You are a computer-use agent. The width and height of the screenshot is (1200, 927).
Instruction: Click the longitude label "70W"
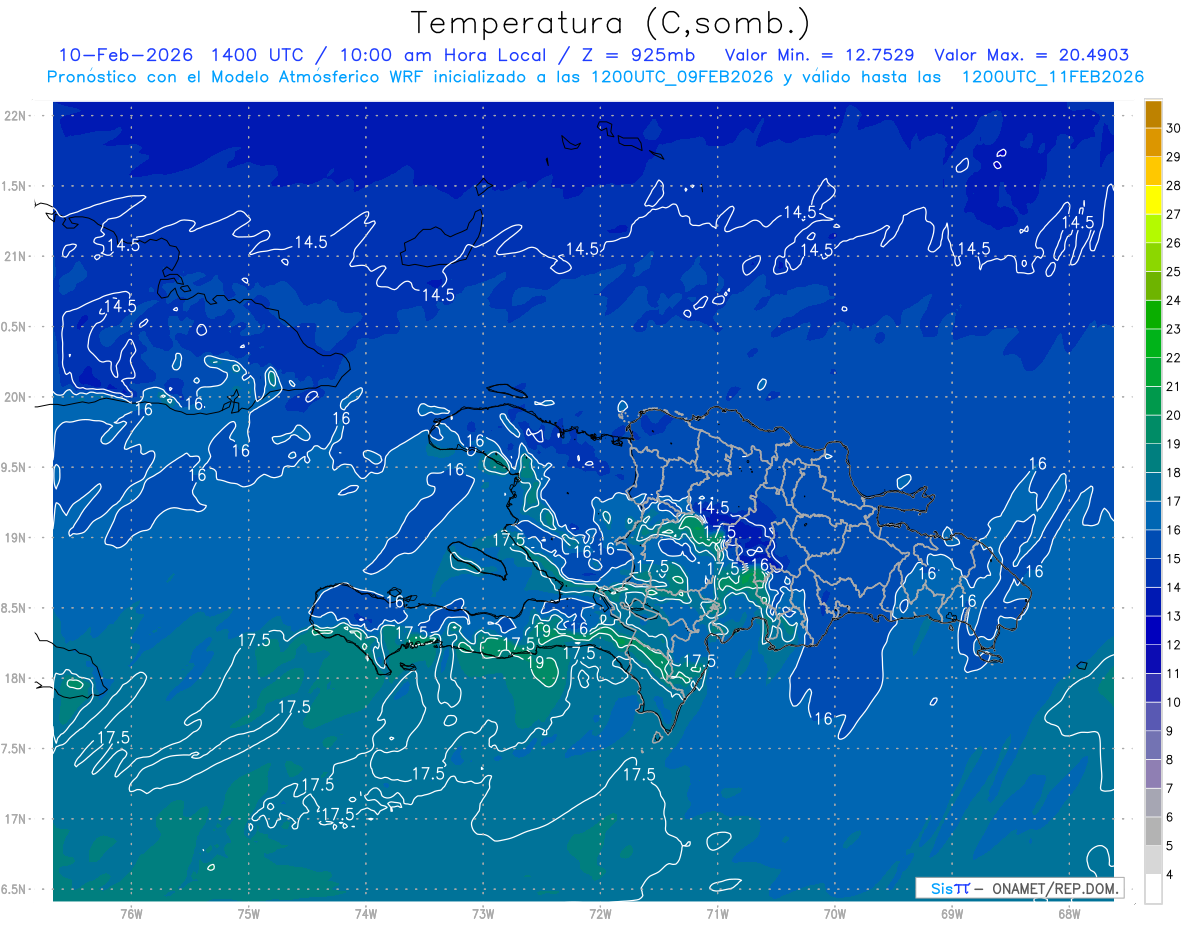pyautogui.click(x=835, y=914)
